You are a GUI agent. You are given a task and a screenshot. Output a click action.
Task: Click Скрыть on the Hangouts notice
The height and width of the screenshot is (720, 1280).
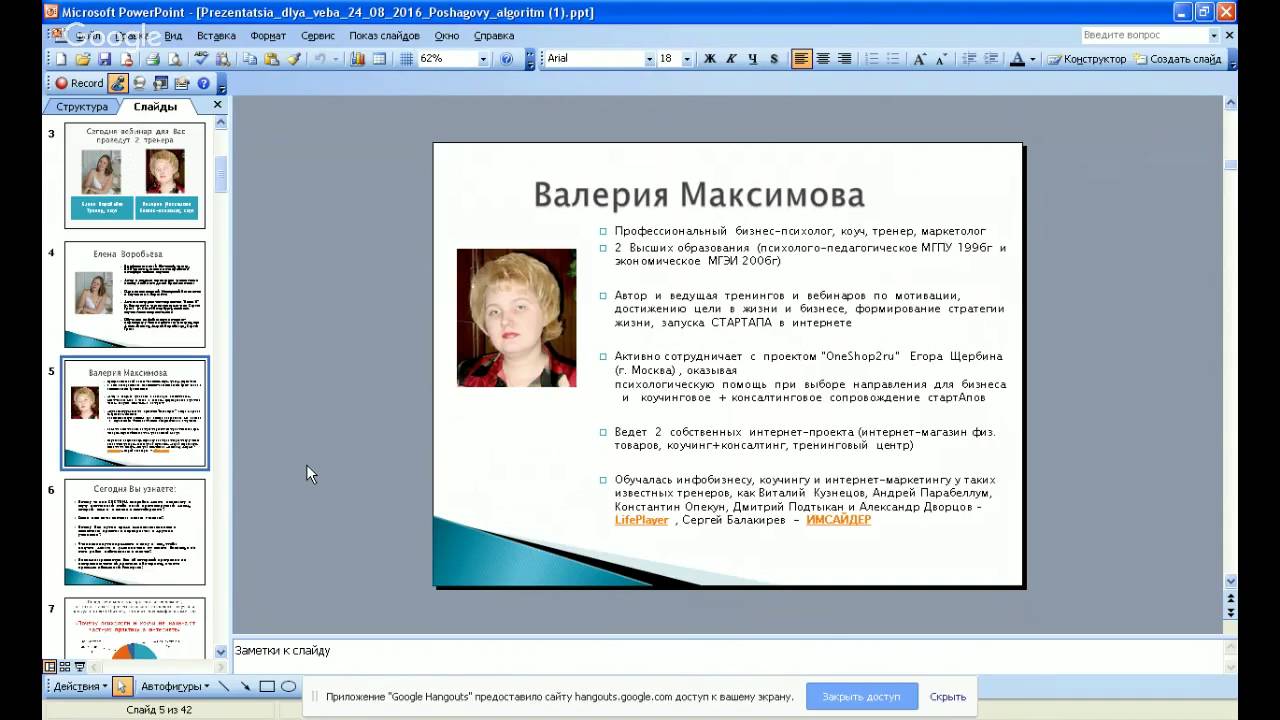(948, 696)
